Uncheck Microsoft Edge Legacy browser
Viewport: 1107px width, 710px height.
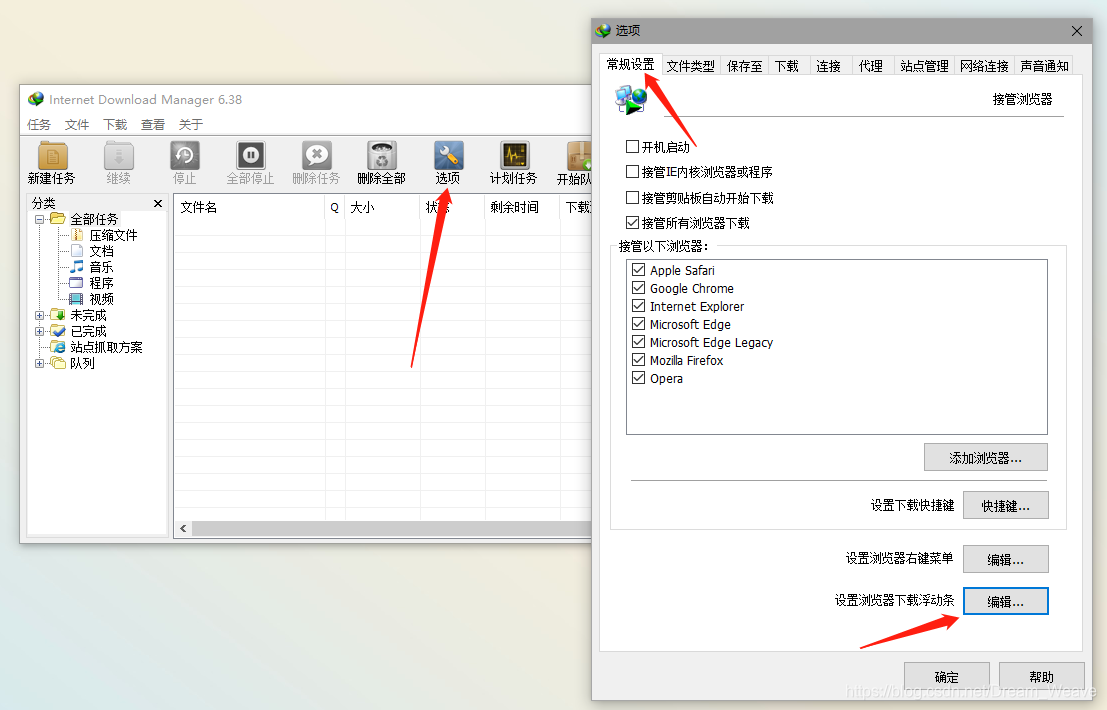[x=638, y=342]
